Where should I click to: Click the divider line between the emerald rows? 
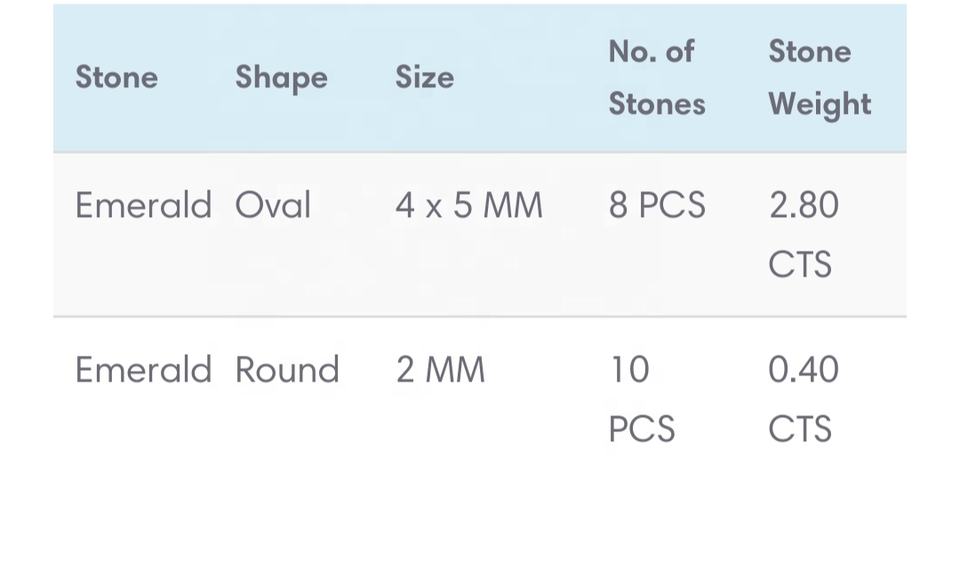480,317
